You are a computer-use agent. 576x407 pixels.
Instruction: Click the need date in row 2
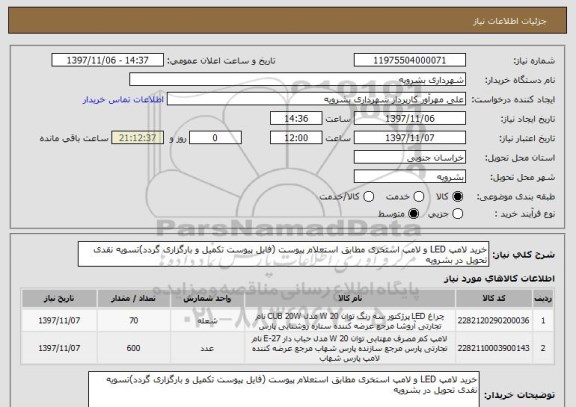coord(59,348)
